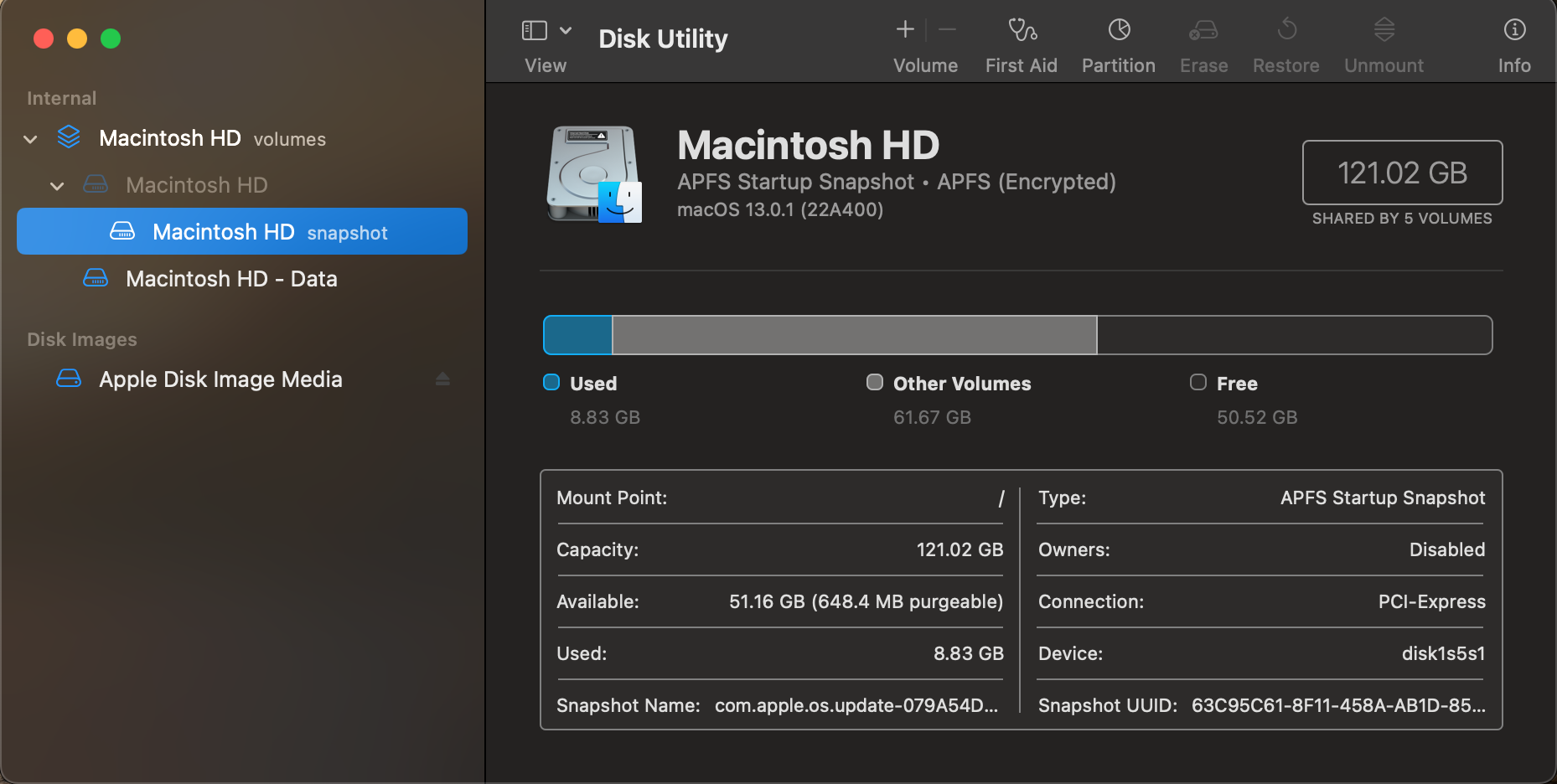Click the Available value 51.16 GB purgeable
Screen dimensions: 1557x784
click(x=866, y=601)
